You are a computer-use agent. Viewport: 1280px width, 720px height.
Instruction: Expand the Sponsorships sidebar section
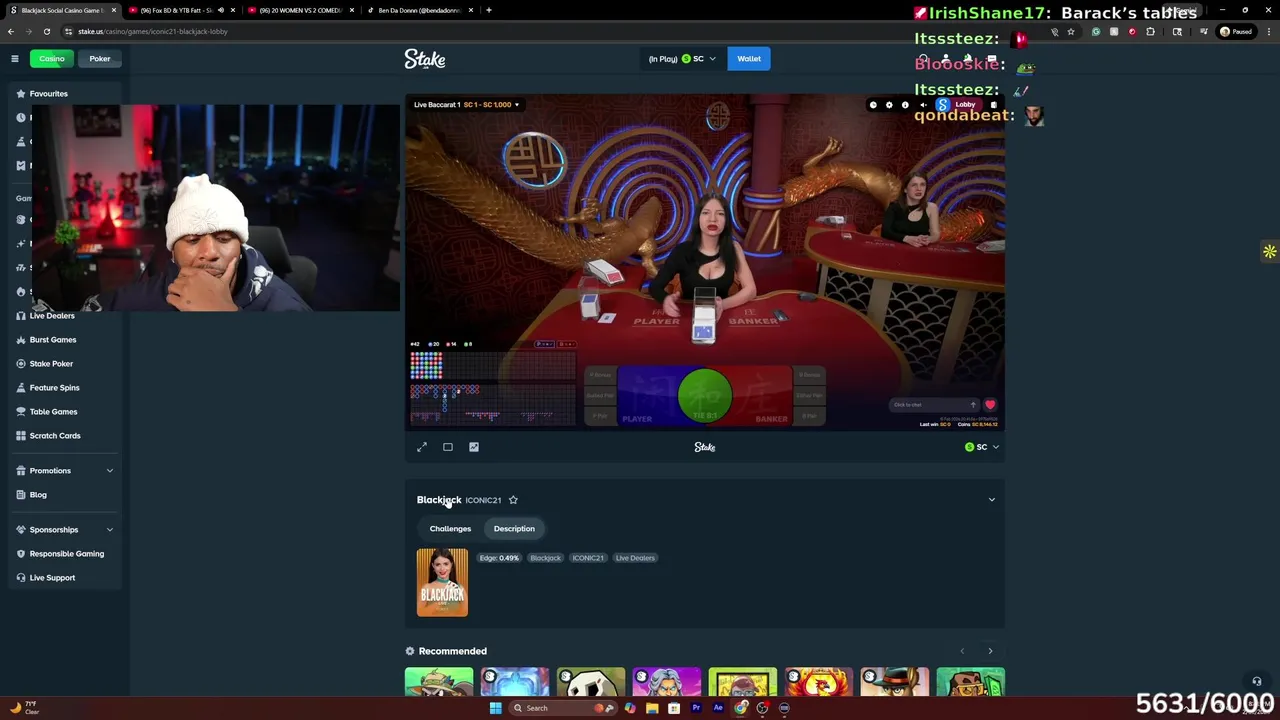[110, 530]
